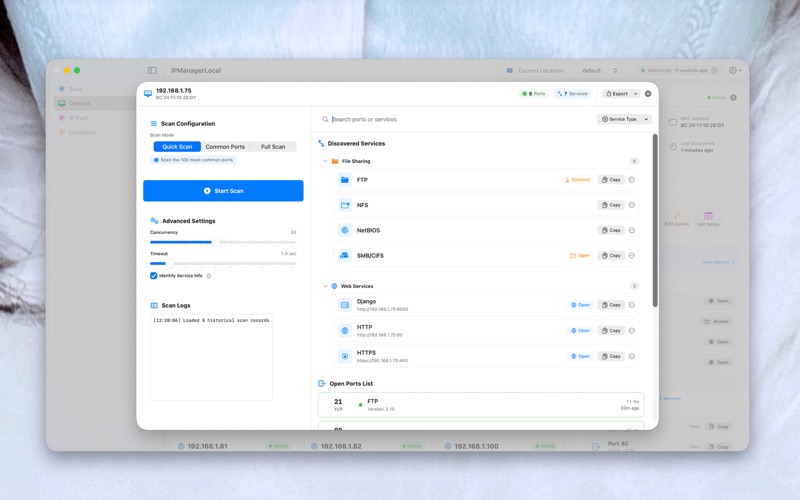Start the port scan
Image resolution: width=800 pixels, height=500 pixels.
click(x=223, y=191)
